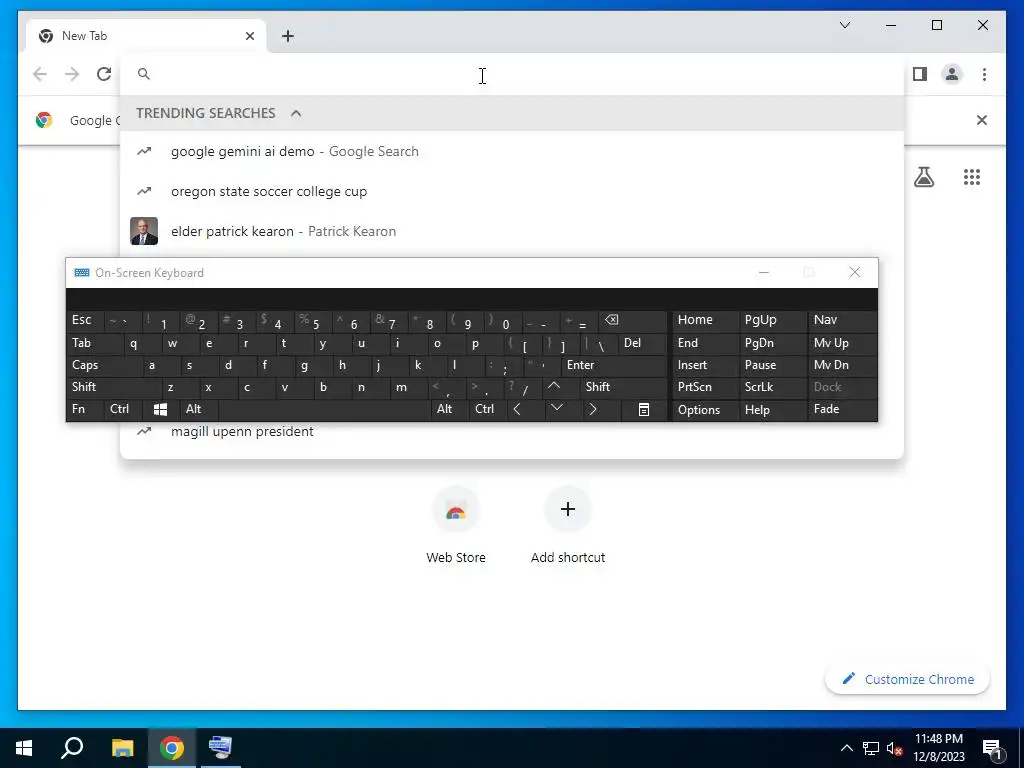This screenshot has height=768, width=1024.
Task: Open File Explorer from taskbar
Action: pyautogui.click(x=122, y=748)
